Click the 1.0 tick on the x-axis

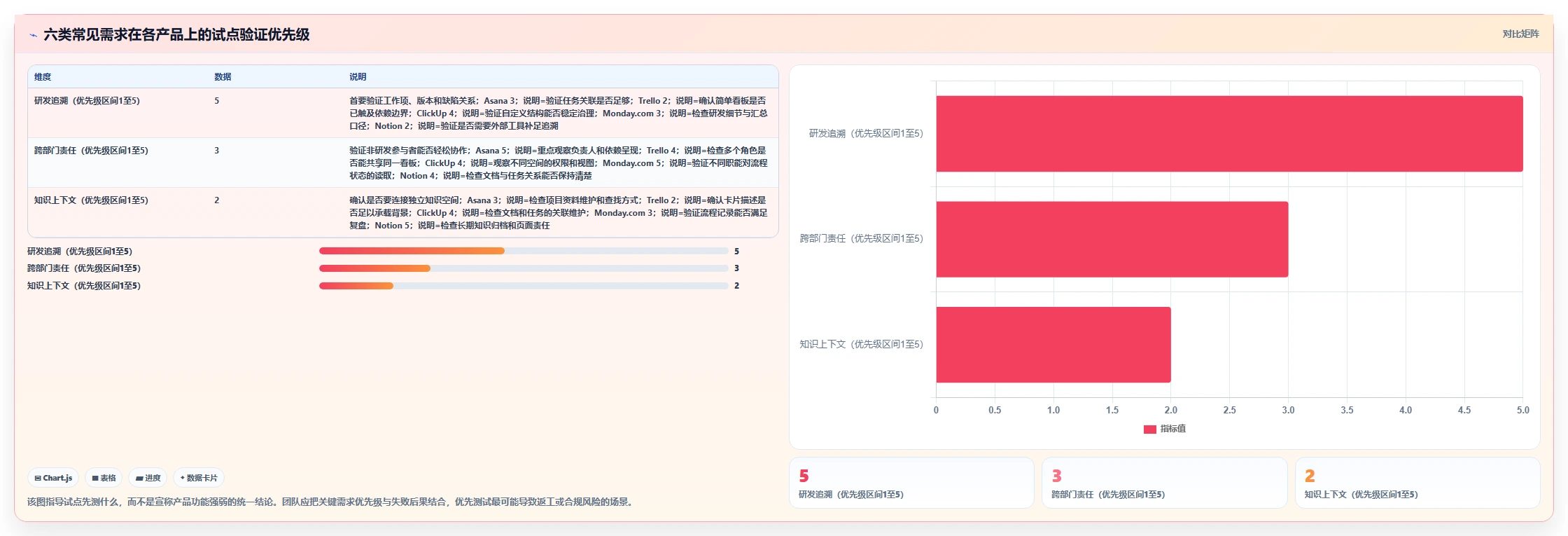[x=1053, y=411]
